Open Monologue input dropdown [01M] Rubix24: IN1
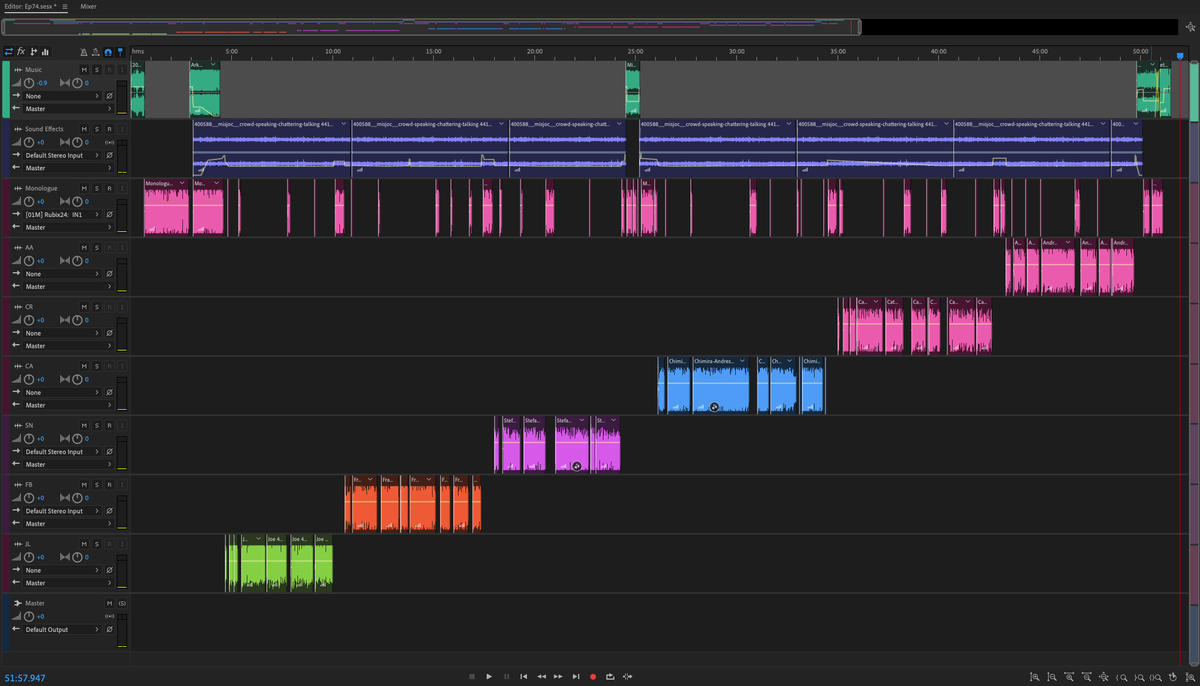This screenshot has width=1200, height=686. coord(61,214)
